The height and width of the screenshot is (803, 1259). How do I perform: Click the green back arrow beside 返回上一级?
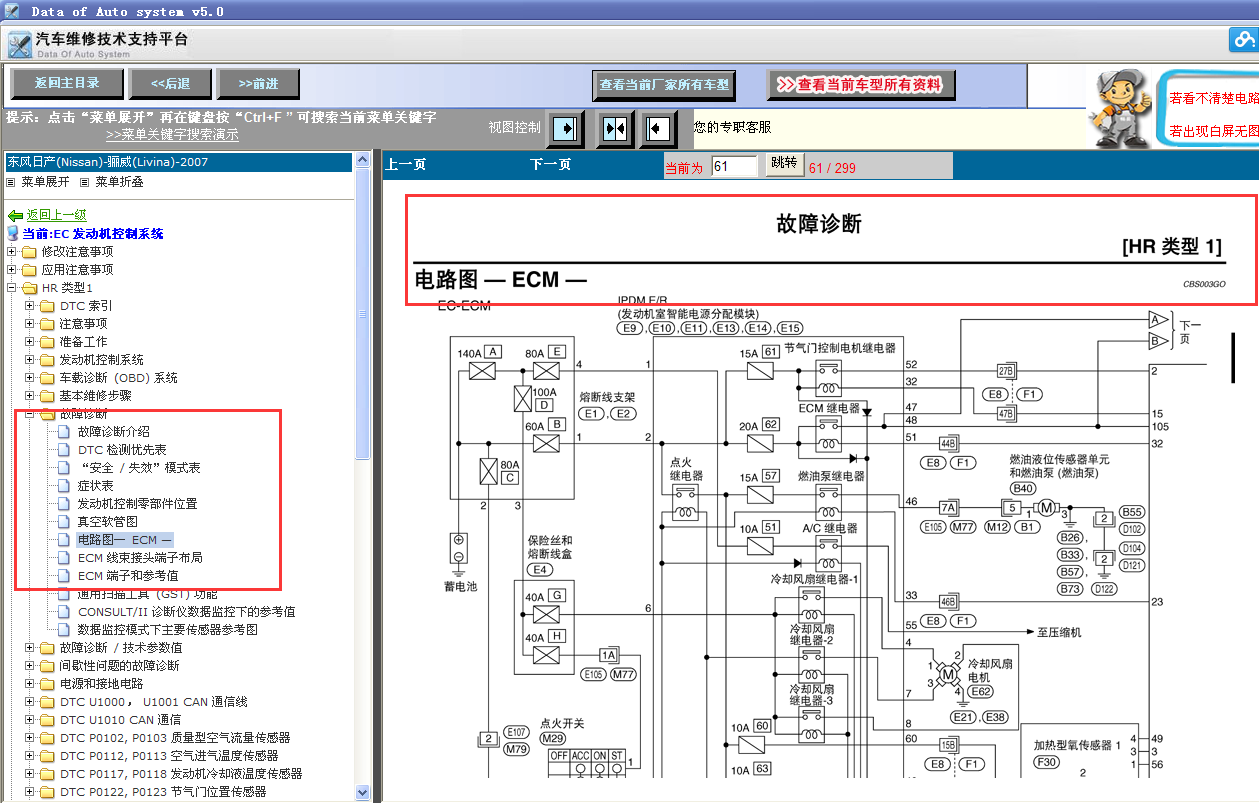point(15,215)
